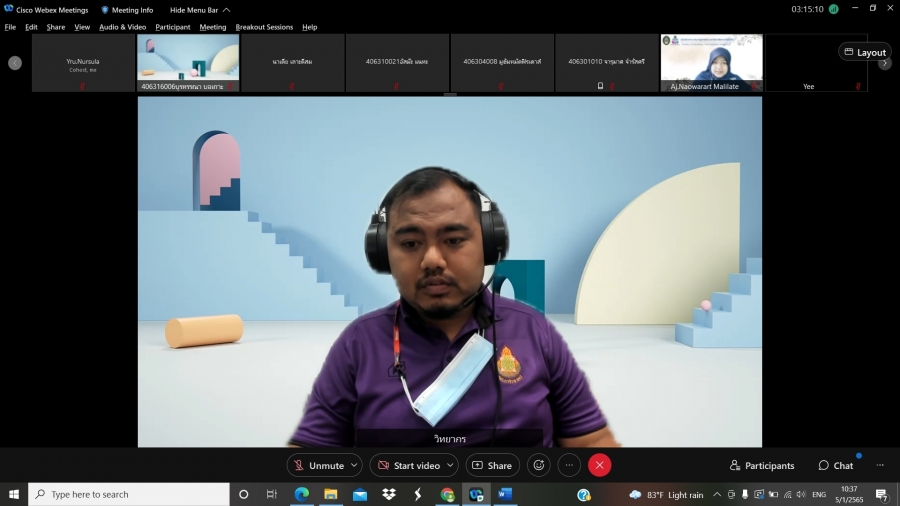Hide the menu bar

tap(199, 10)
